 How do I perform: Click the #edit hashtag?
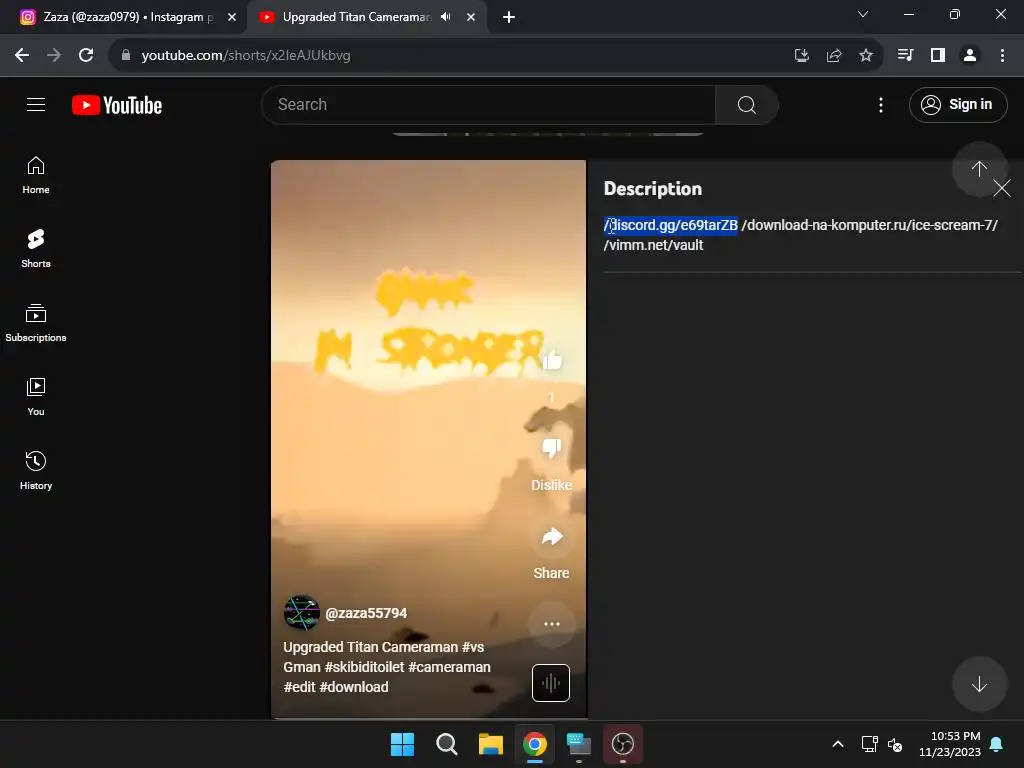[300, 687]
